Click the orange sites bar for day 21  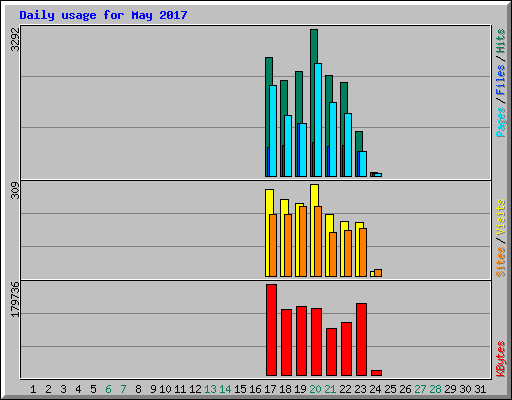pyautogui.click(x=333, y=254)
